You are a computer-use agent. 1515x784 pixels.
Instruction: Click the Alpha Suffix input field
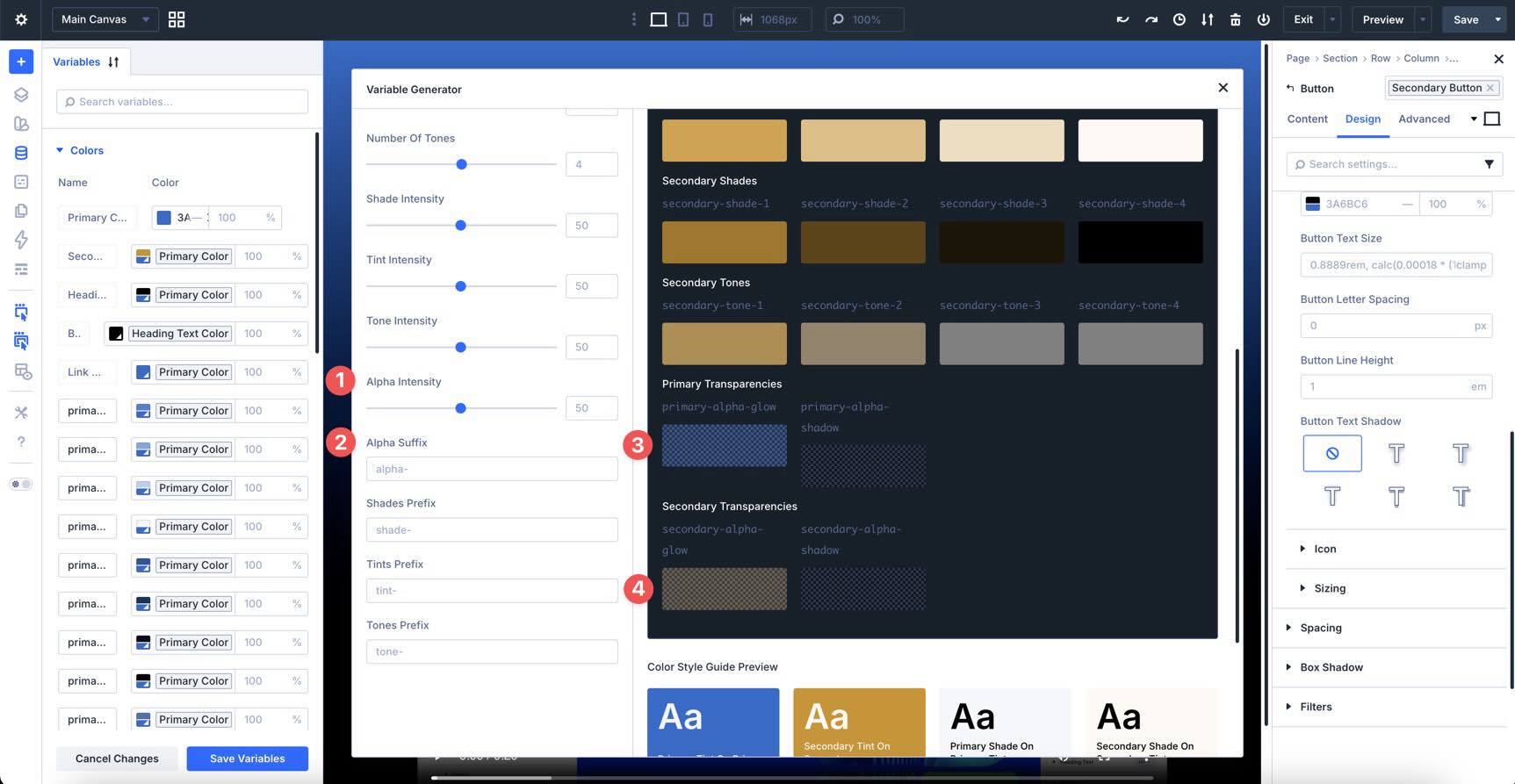click(492, 469)
